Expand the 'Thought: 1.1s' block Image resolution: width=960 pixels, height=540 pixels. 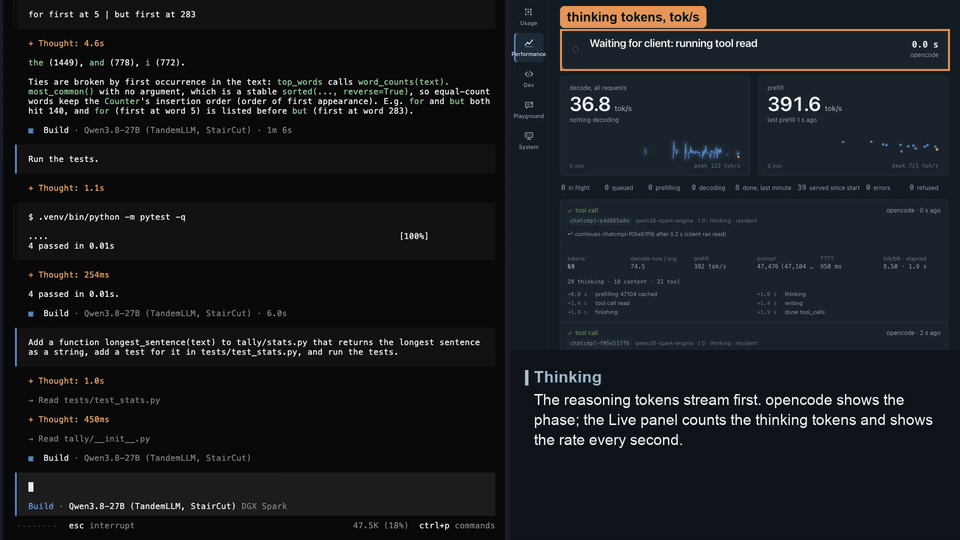pos(66,188)
